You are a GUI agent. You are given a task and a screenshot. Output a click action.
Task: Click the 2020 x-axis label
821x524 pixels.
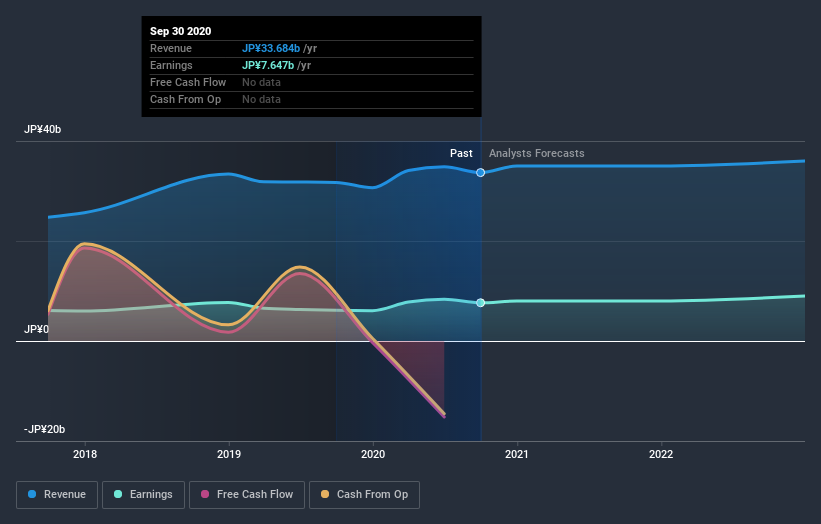click(373, 454)
